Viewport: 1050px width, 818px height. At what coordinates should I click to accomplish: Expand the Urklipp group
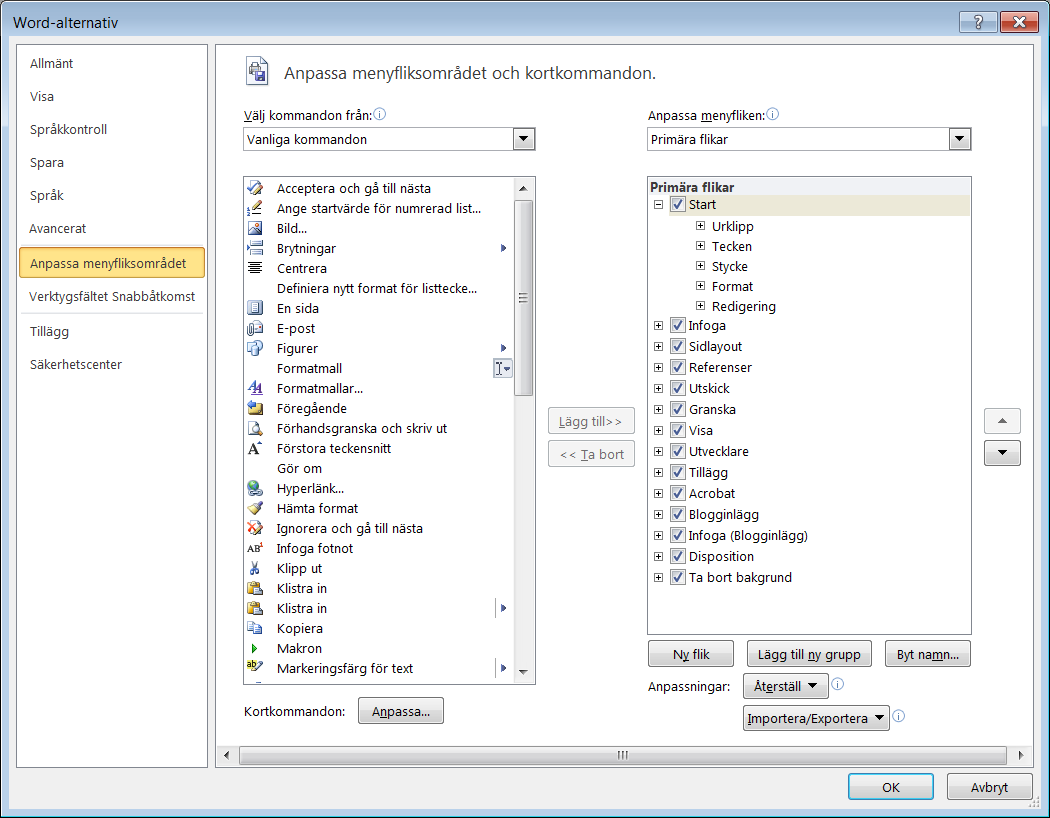click(x=700, y=226)
